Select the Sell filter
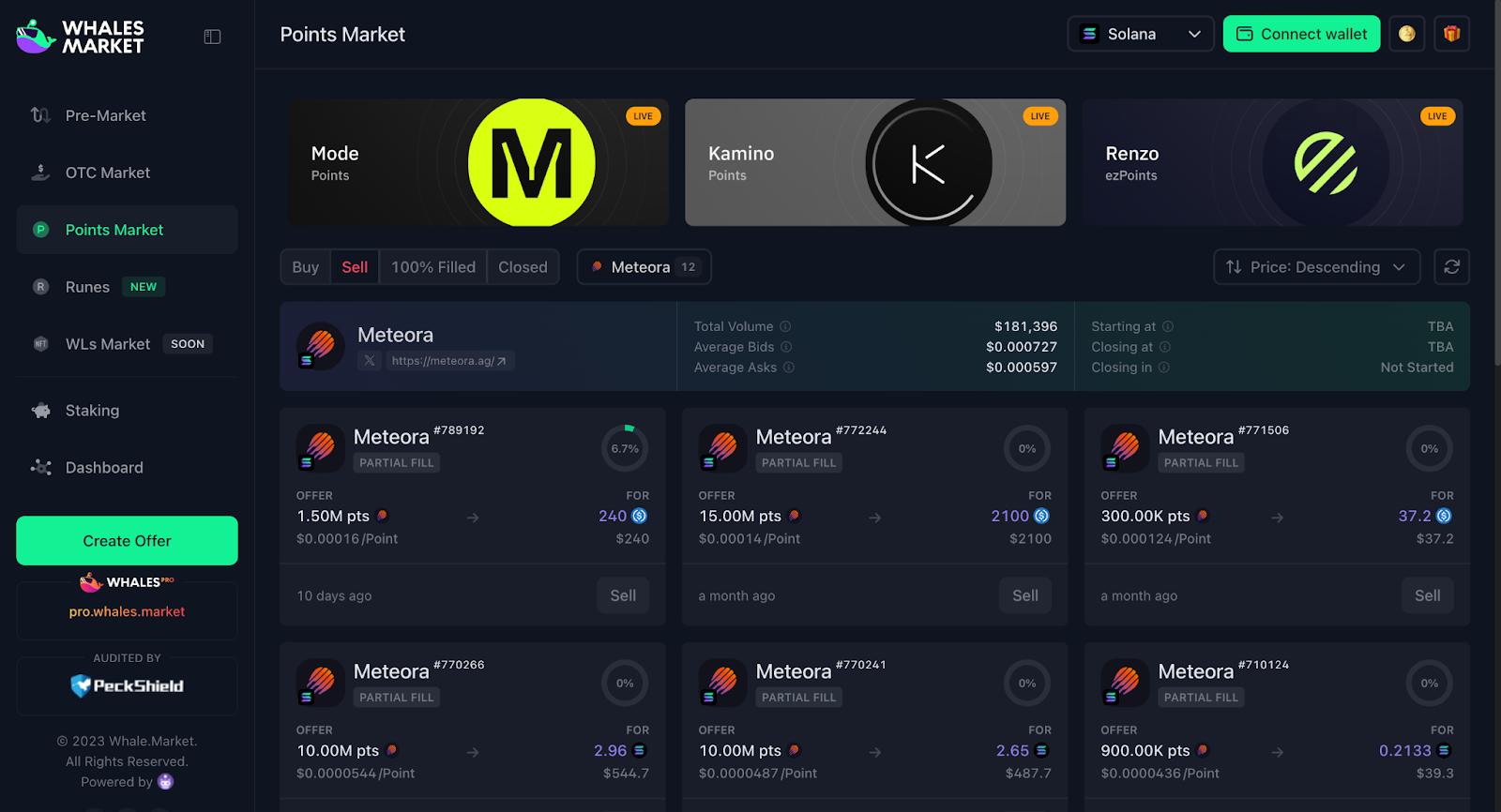The height and width of the screenshot is (812, 1501). pos(355,267)
